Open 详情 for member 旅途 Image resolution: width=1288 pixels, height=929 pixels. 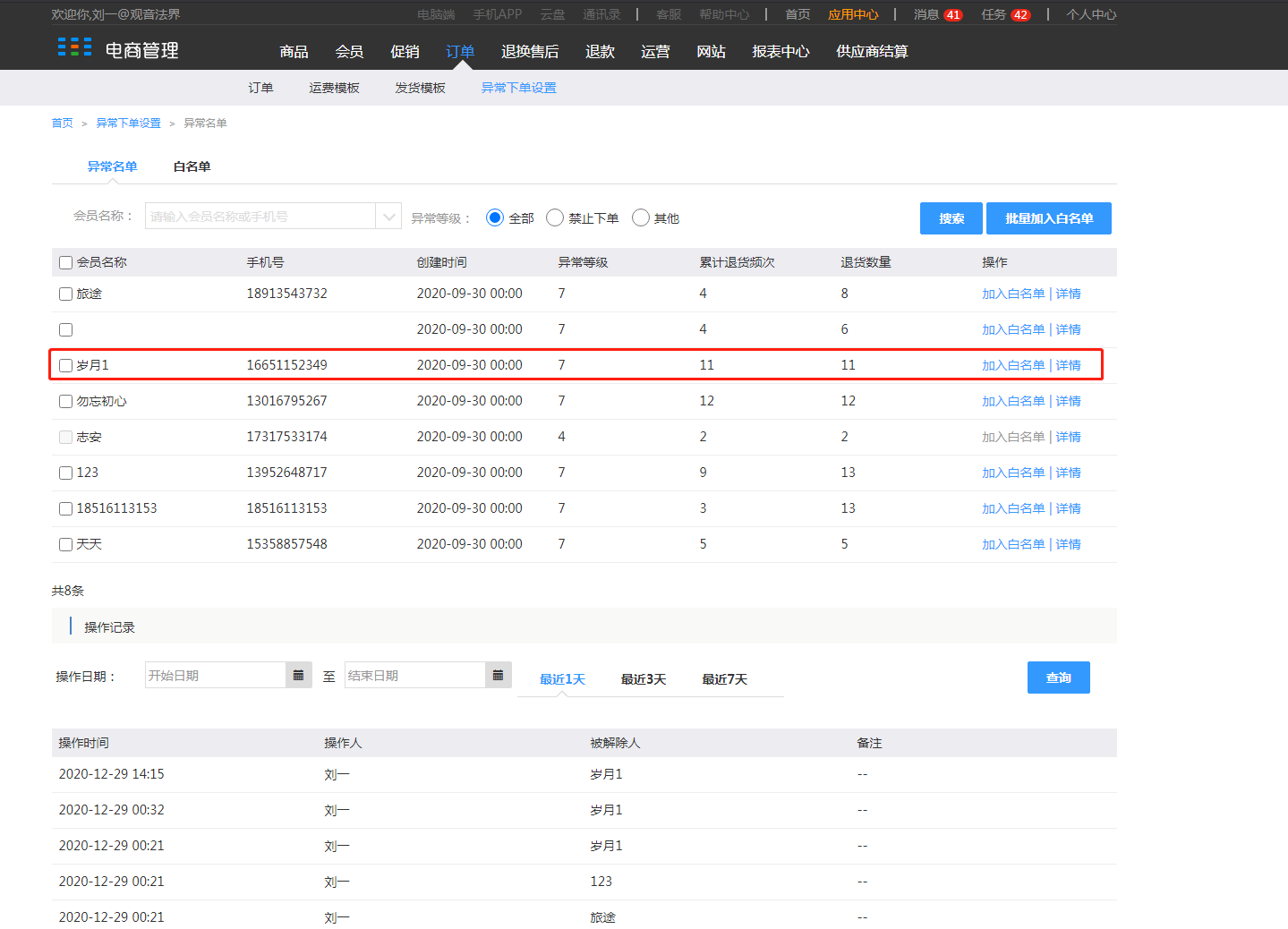tap(1068, 294)
